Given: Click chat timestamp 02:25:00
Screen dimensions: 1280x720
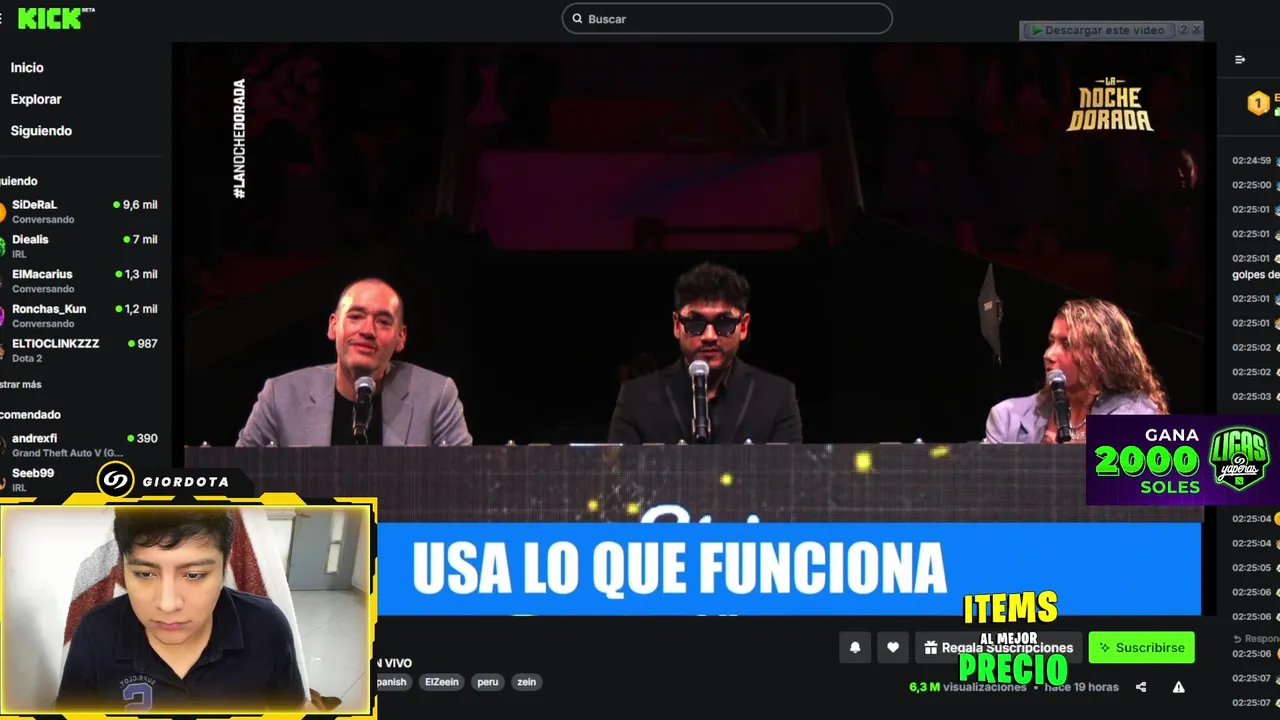Looking at the screenshot, I should pos(1251,185).
